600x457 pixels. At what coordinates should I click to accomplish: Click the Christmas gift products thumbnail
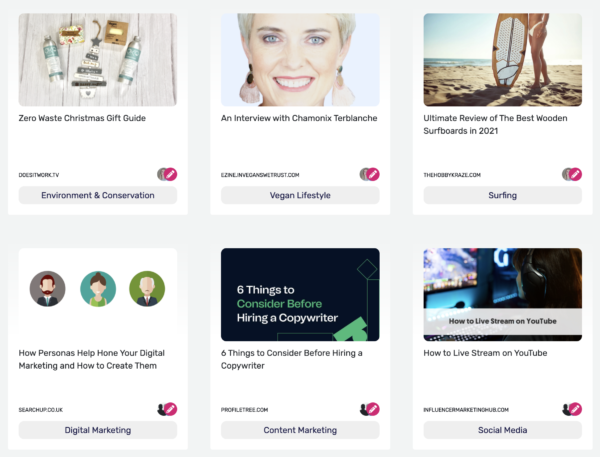[98, 60]
